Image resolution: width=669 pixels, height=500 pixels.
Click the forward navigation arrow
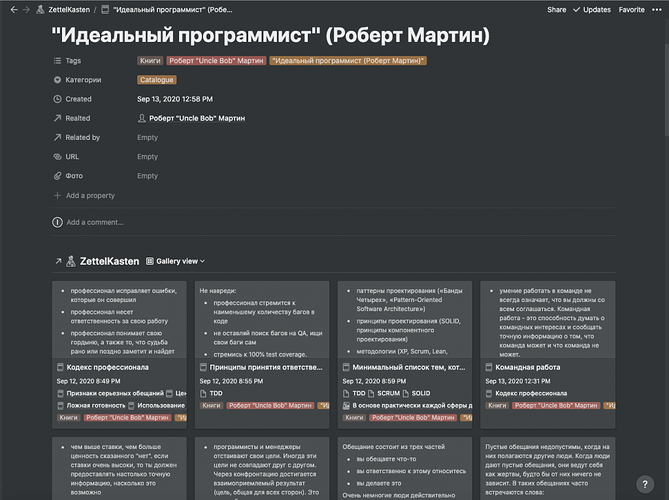click(x=25, y=9)
